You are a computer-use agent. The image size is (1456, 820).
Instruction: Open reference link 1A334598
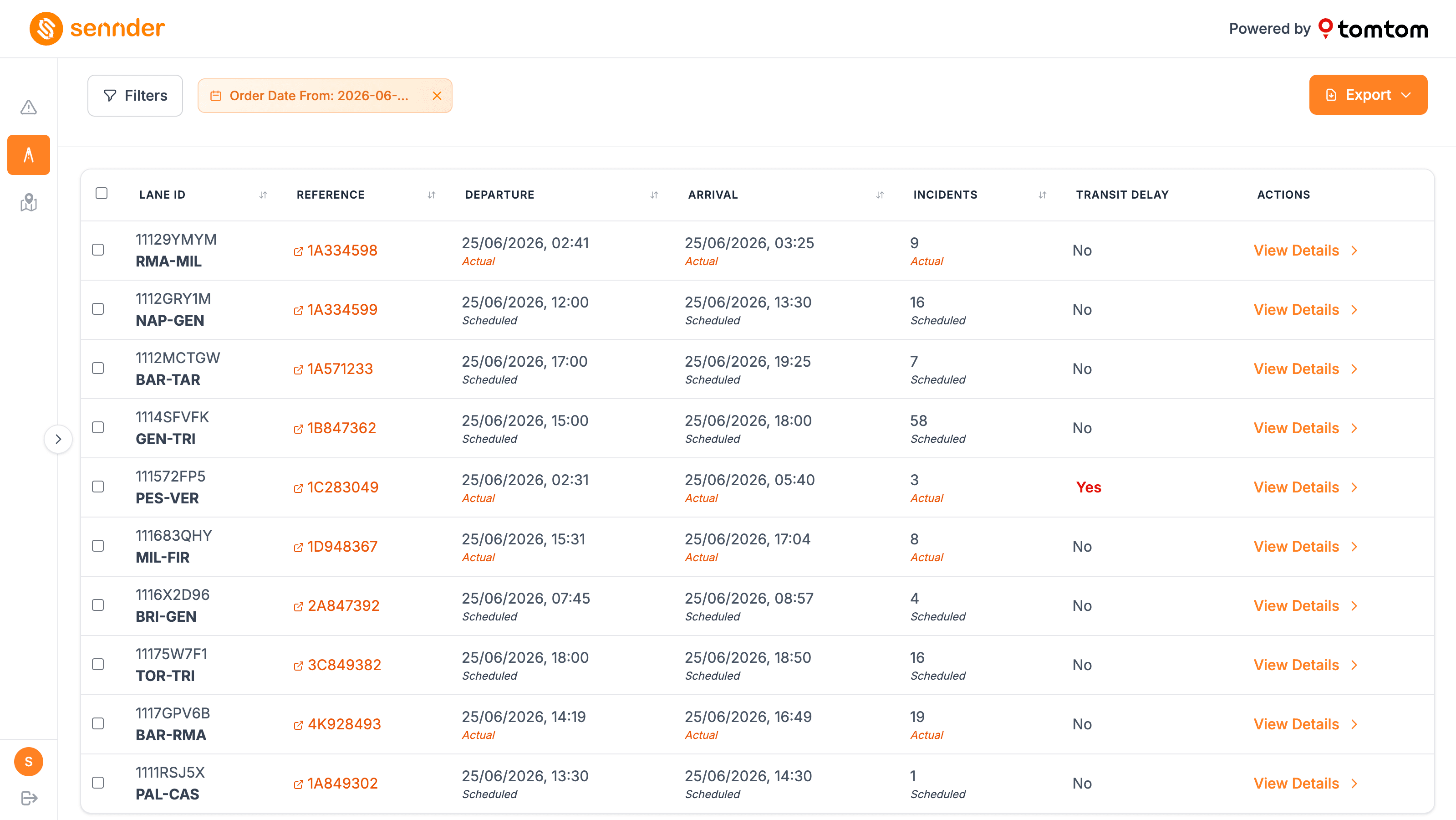coord(342,251)
